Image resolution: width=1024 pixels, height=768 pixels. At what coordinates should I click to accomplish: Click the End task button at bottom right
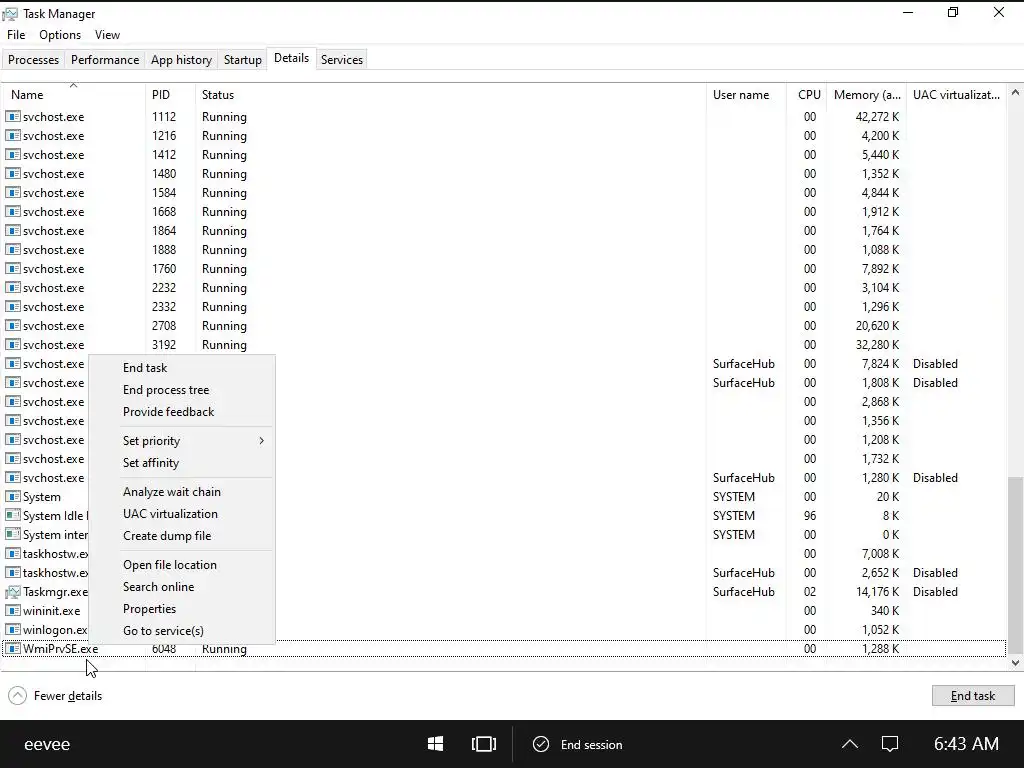click(973, 696)
